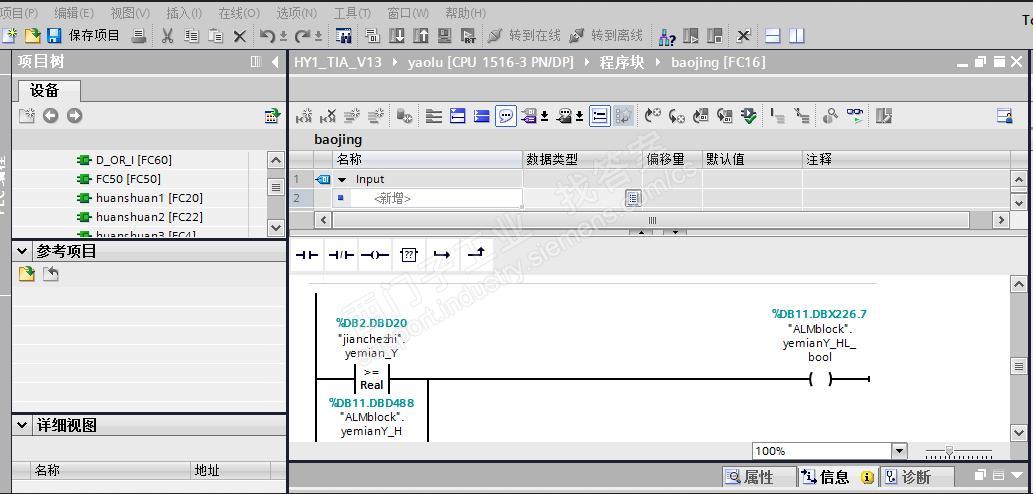Click the open branch icon
Viewport: 1033px width, 494px height.
(x=442, y=255)
